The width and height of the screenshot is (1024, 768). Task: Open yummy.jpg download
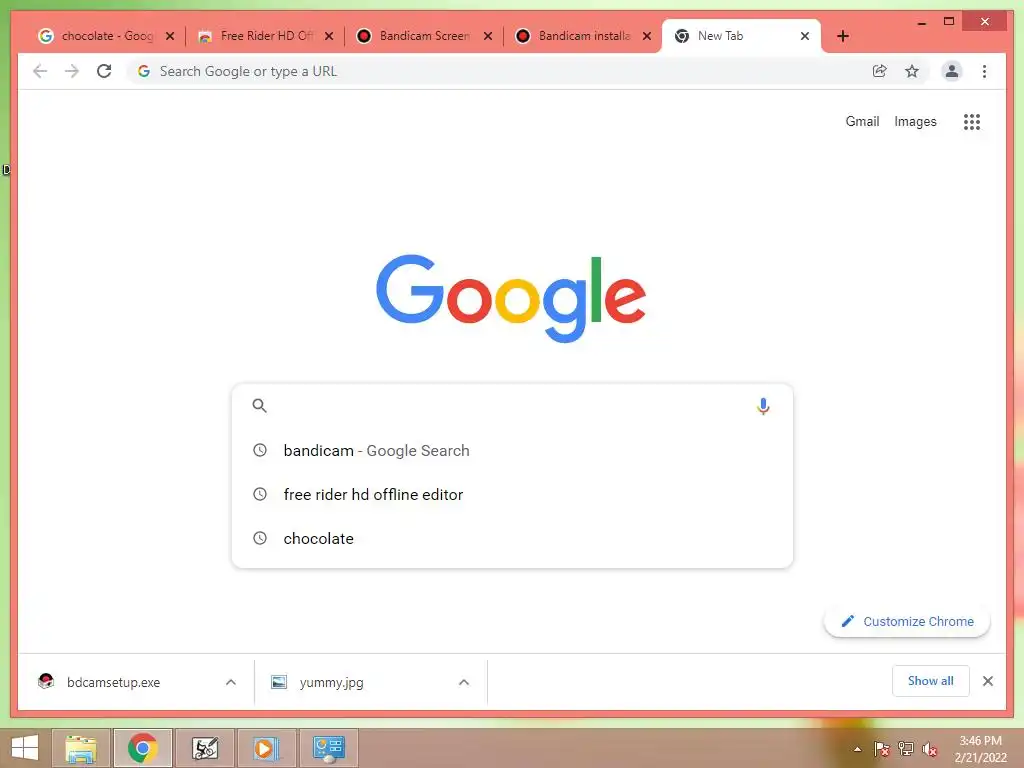click(331, 682)
